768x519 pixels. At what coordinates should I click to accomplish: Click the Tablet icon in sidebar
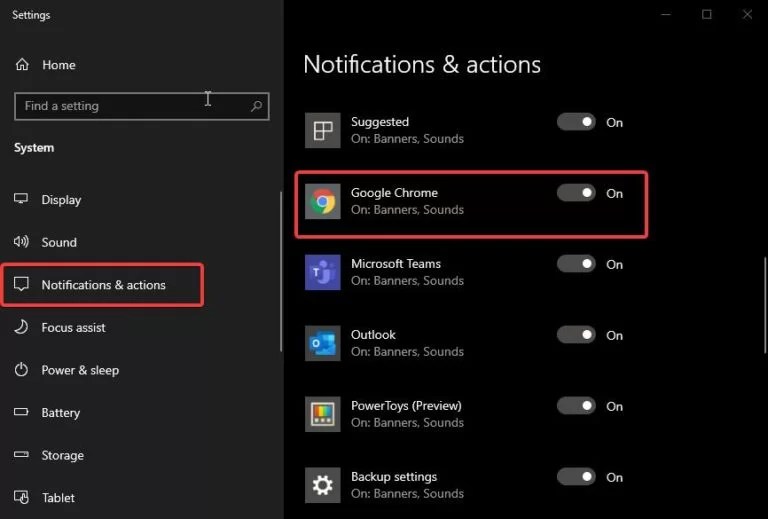[x=21, y=497]
